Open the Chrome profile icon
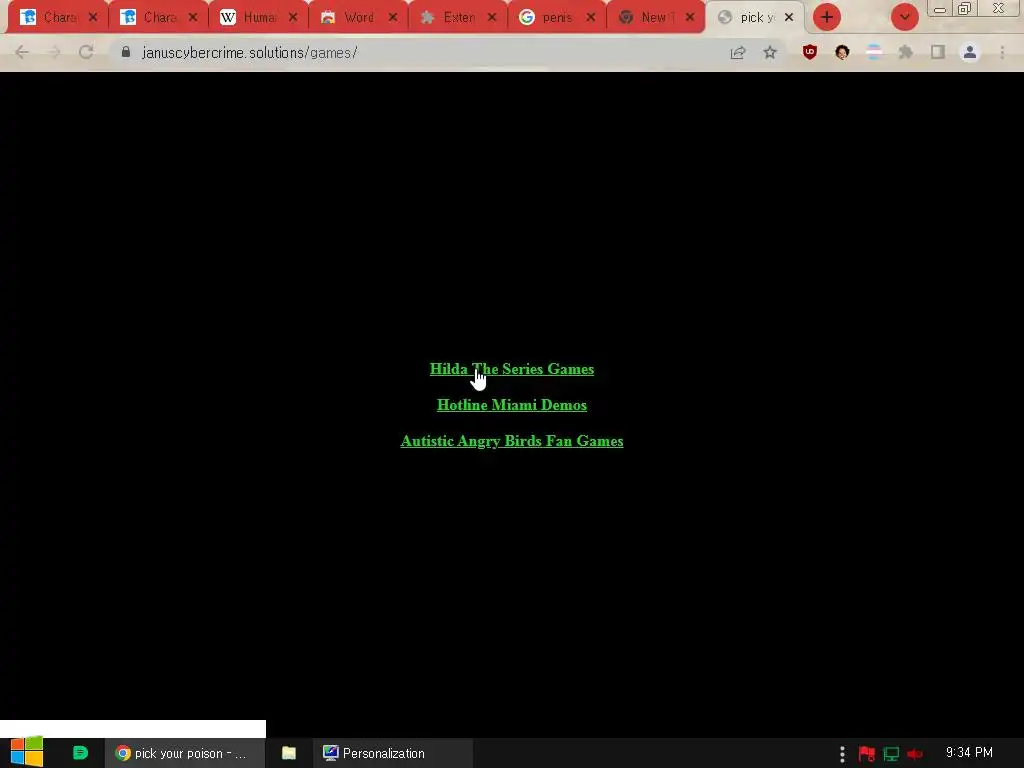1024x768 pixels. [970, 52]
